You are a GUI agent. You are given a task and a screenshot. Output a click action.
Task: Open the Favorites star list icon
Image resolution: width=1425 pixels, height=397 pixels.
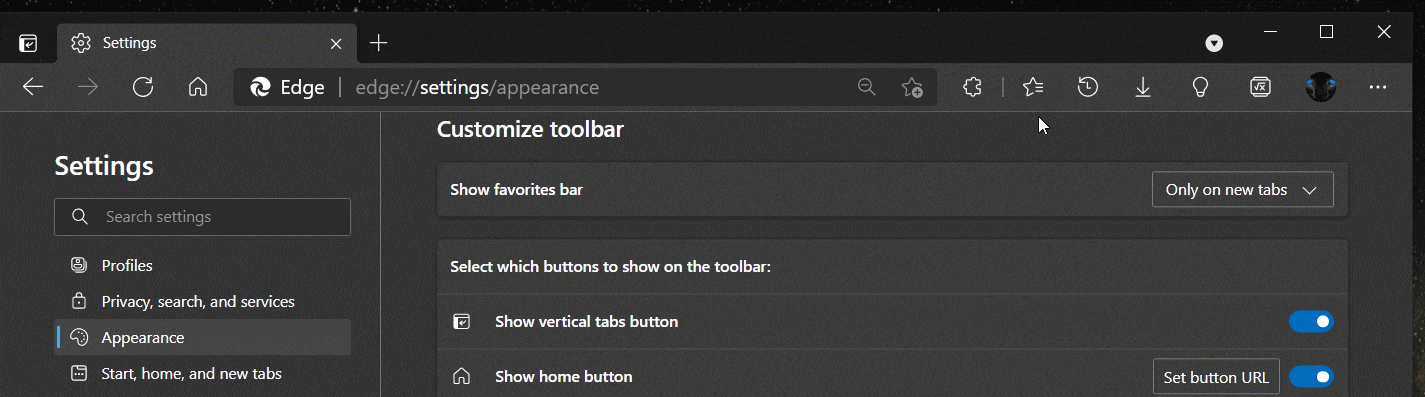pyautogui.click(x=1033, y=87)
